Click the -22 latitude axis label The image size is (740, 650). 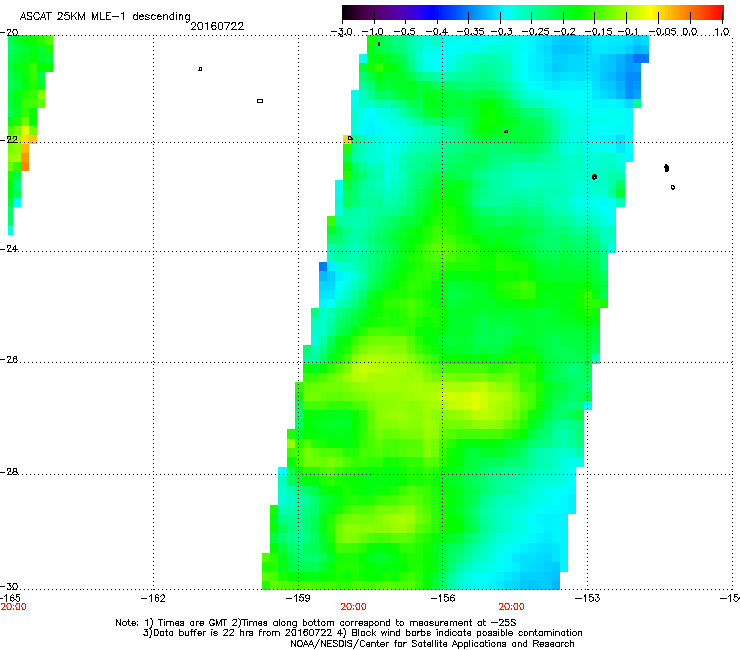click(x=9, y=139)
